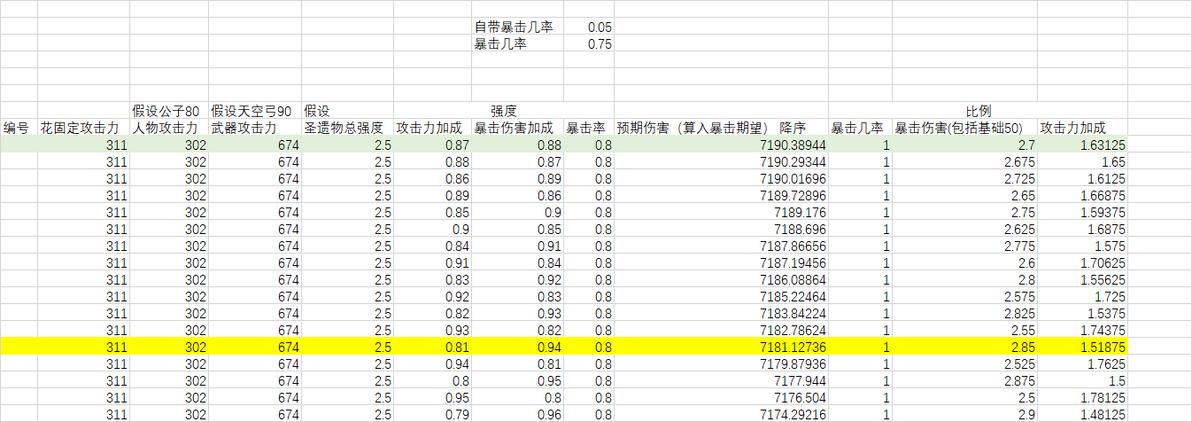Select the crit damage cell 2.7
This screenshot has height=422, width=1192.
[x=965, y=144]
